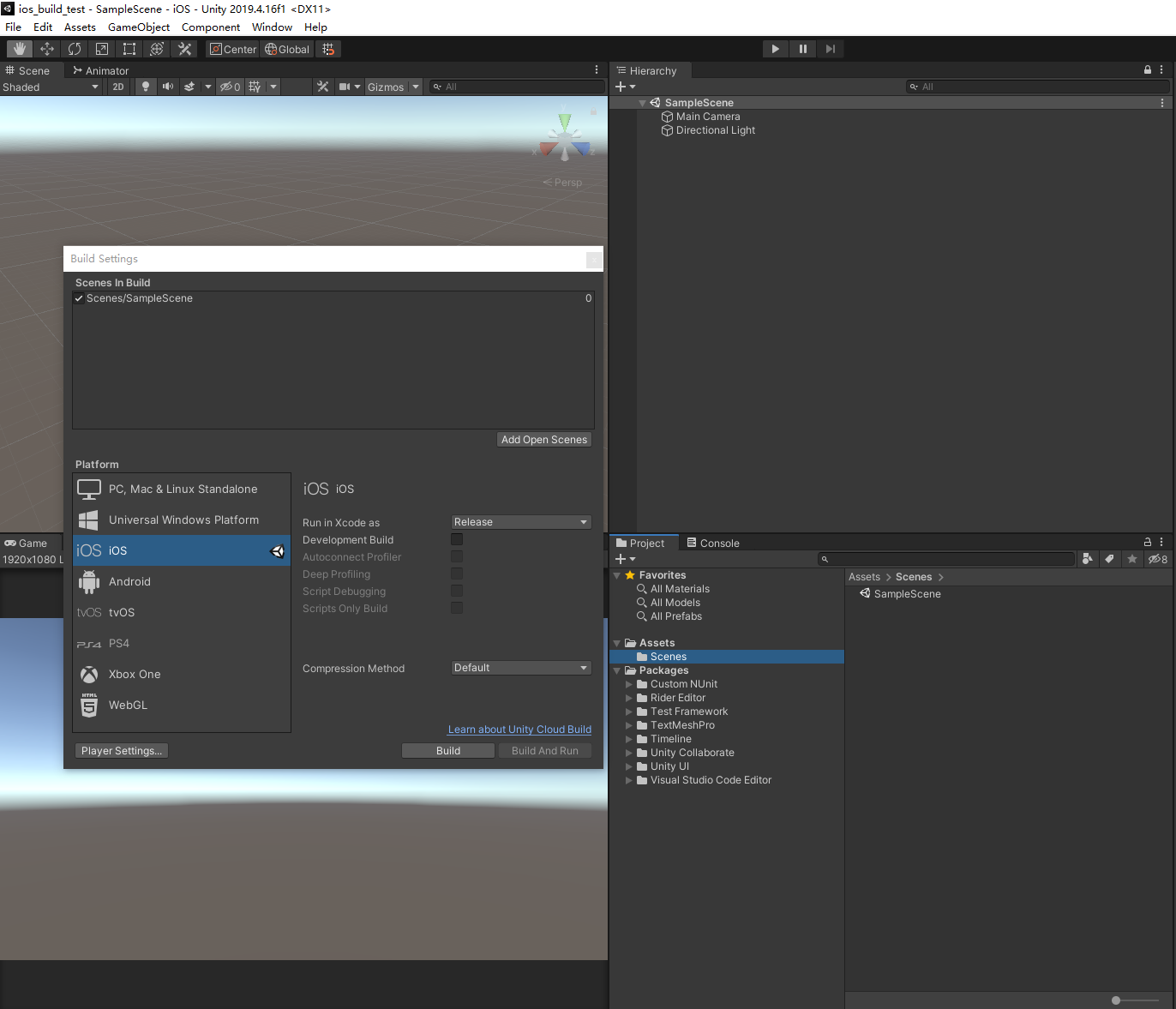Close the Build Settings window

[593, 259]
